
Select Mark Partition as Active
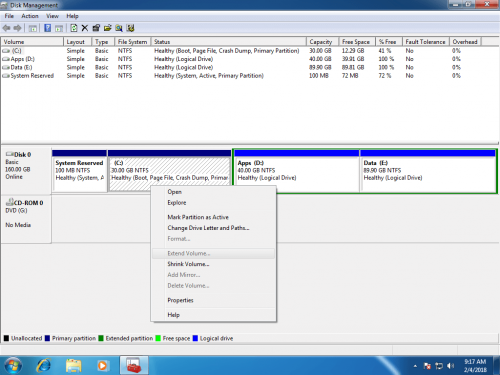pos(213,217)
